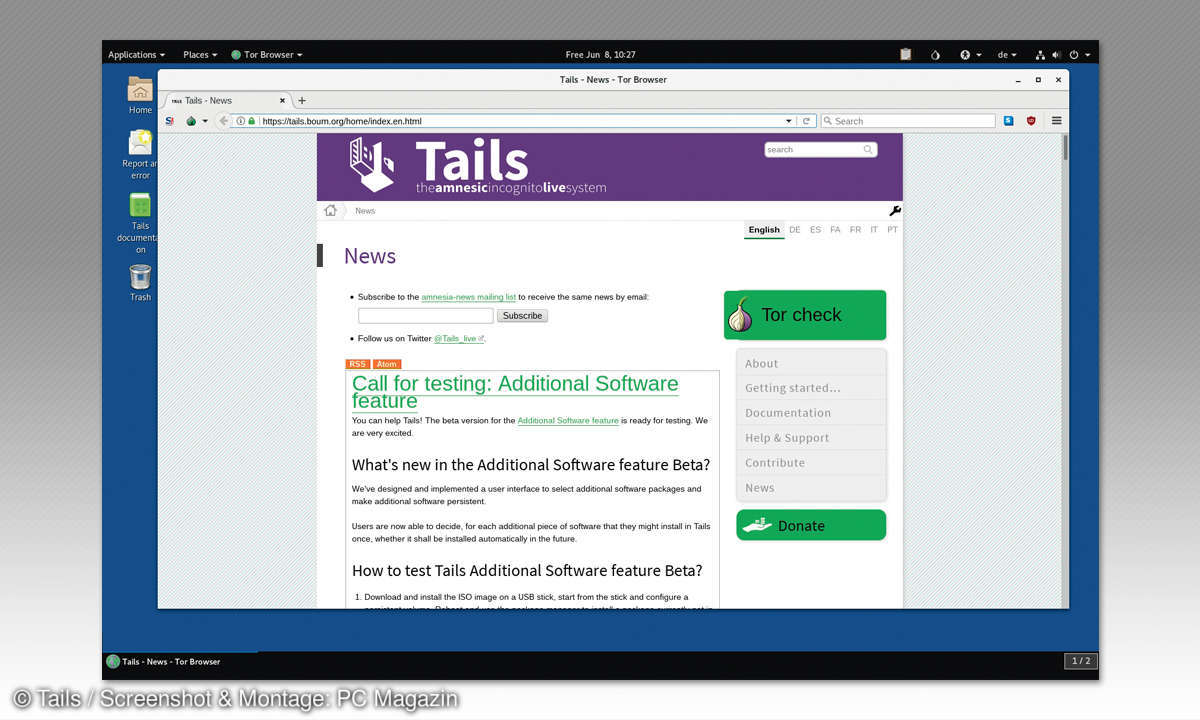Click the green Tor check button
The image size is (1200, 720).
pos(805,315)
